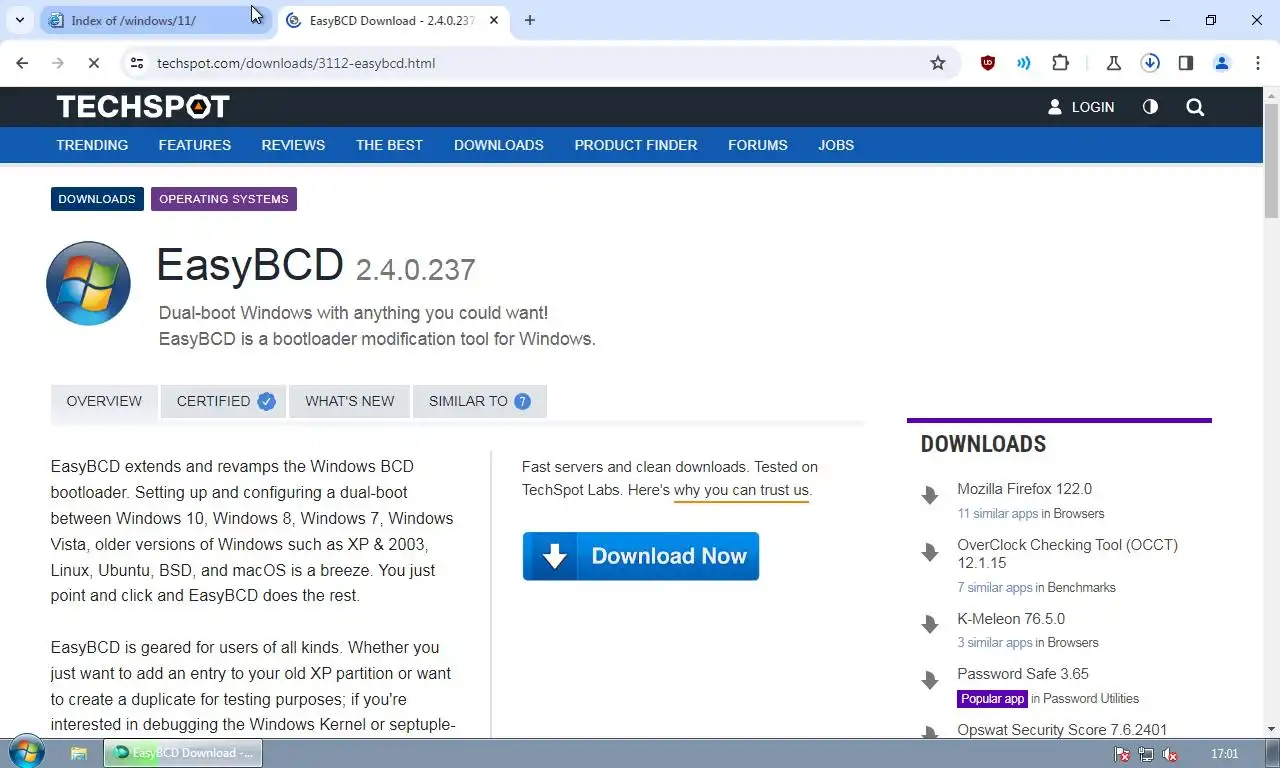Open site information icon in address bar
The width and height of the screenshot is (1280, 768).
tap(137, 63)
